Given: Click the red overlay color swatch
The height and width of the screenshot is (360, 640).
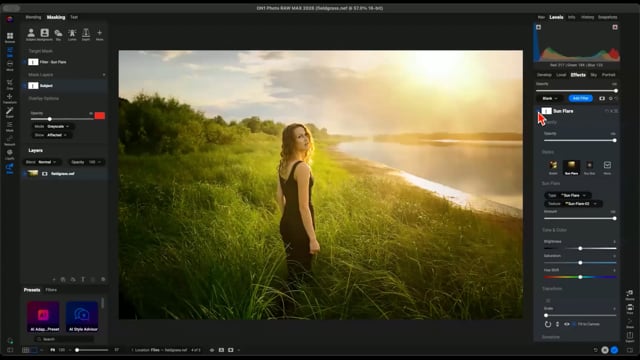Looking at the screenshot, I should pyautogui.click(x=100, y=116).
